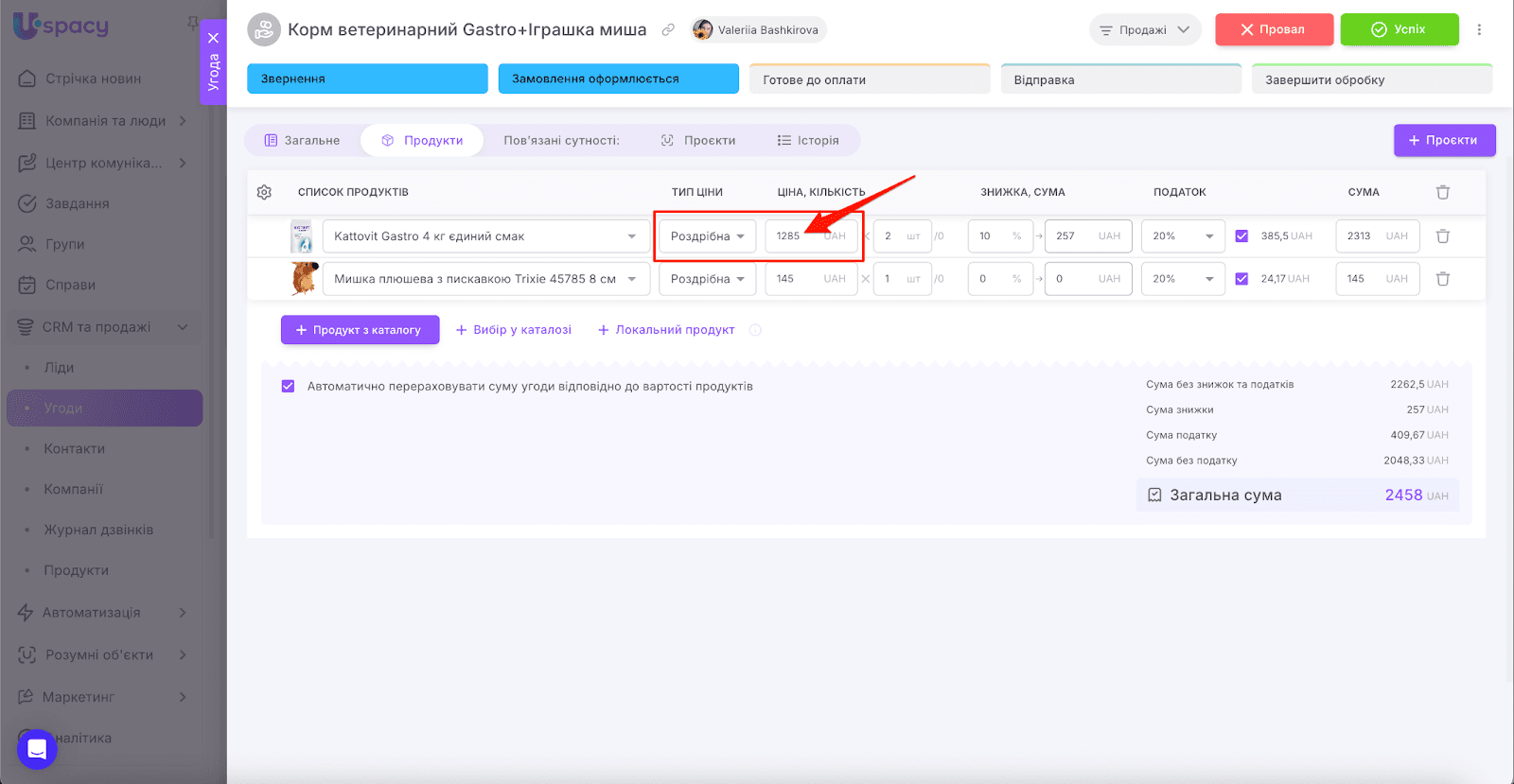
Task: Open price type dropdown for Мишка плюшева
Action: 708,279
